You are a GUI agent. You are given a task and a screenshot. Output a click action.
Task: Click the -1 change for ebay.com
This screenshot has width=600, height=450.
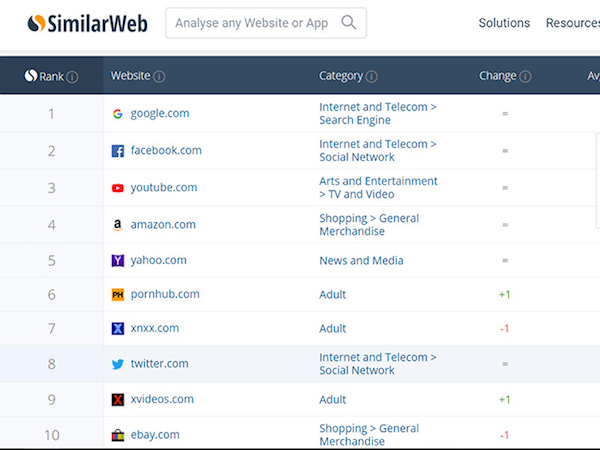(504, 435)
